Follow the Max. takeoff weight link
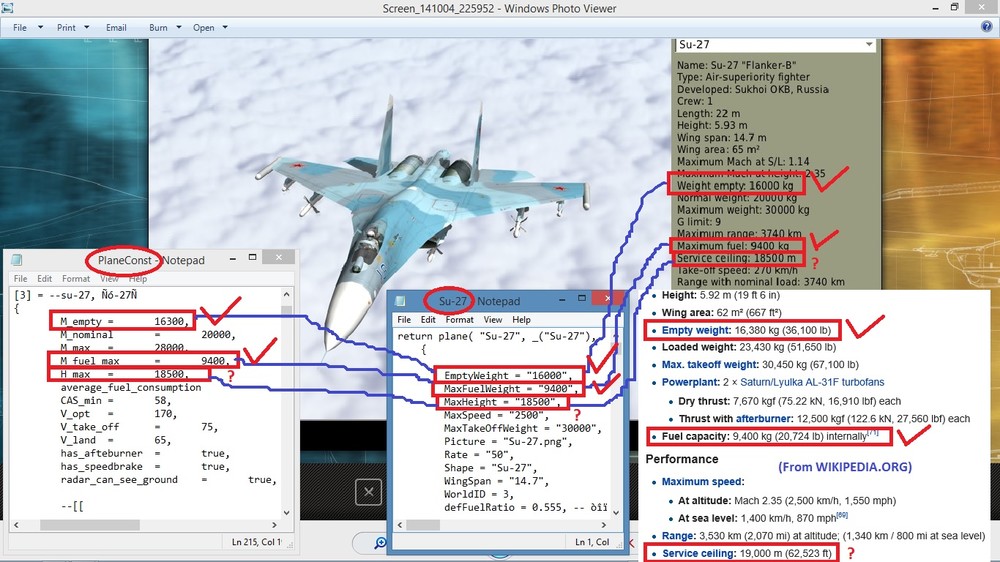 point(710,365)
